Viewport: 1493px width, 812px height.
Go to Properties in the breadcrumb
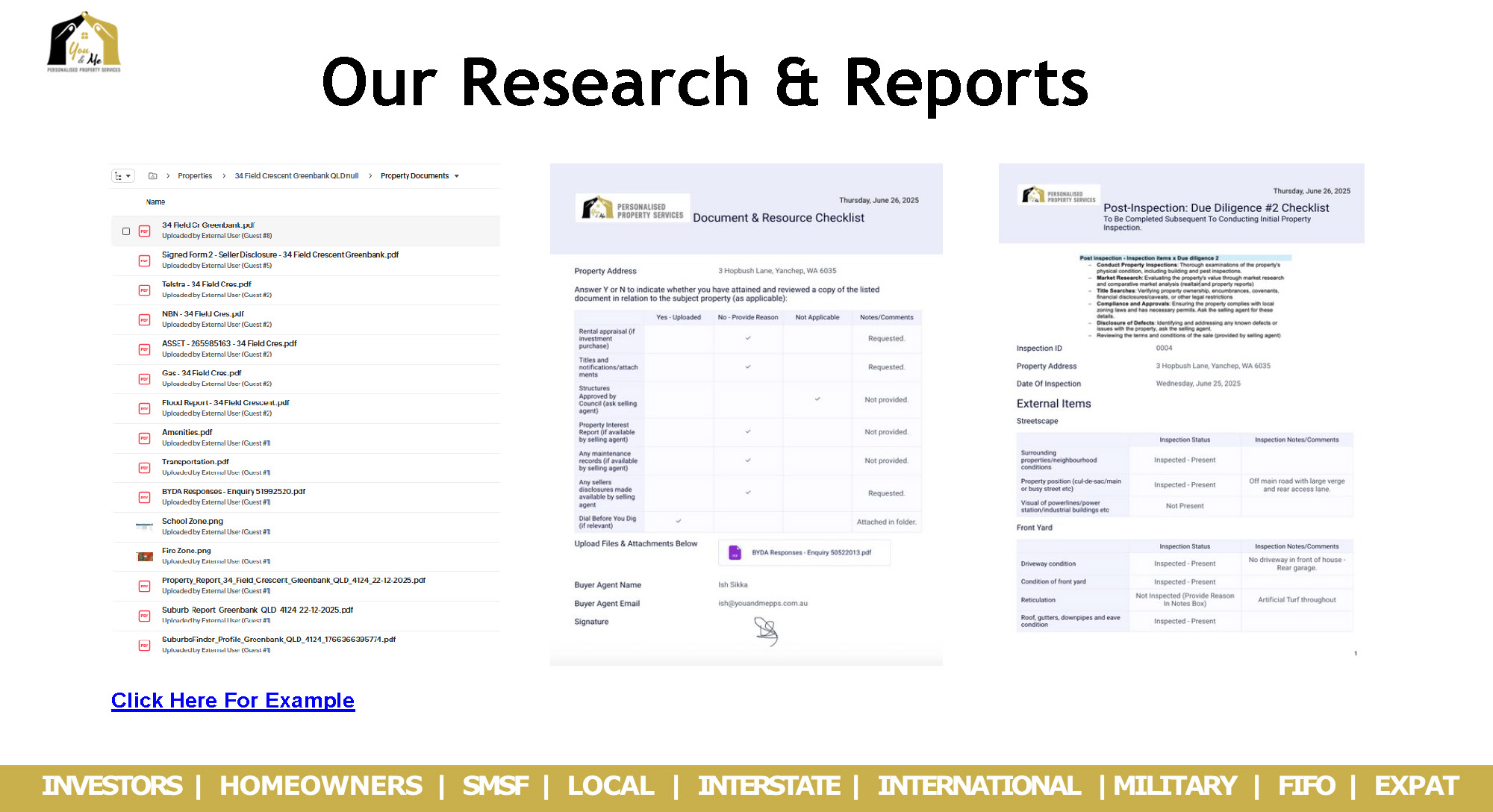(x=195, y=176)
